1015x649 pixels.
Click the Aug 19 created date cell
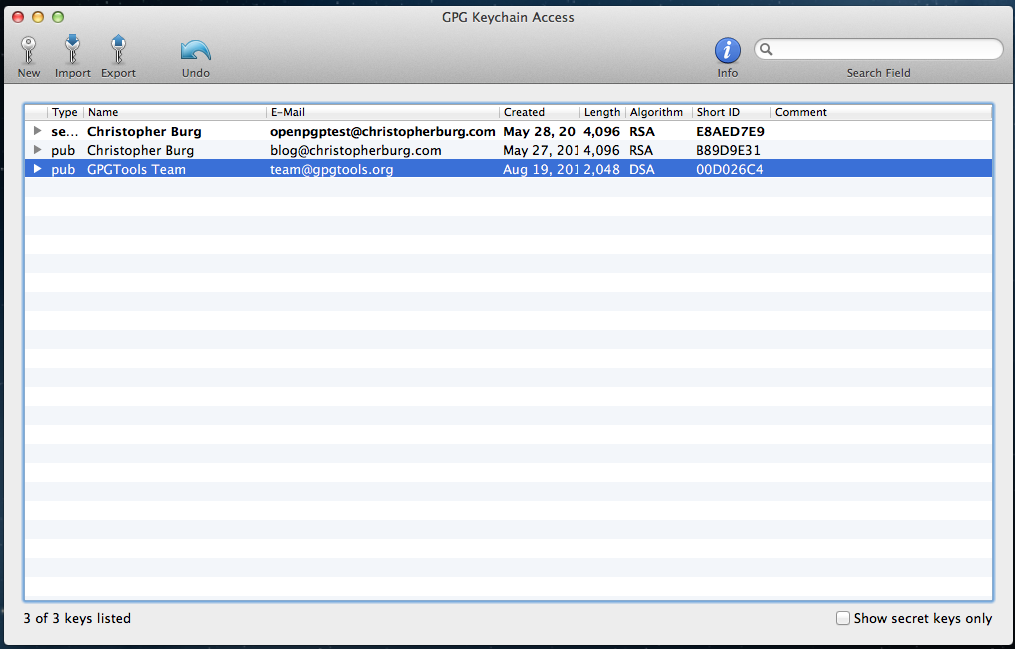point(541,170)
